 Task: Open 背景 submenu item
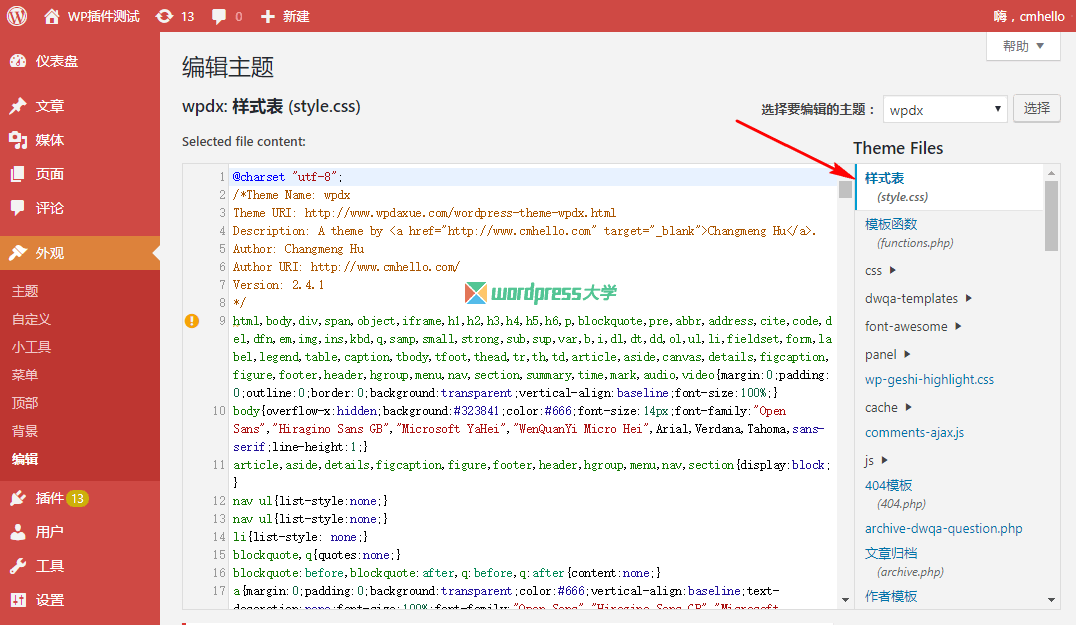click(25, 431)
